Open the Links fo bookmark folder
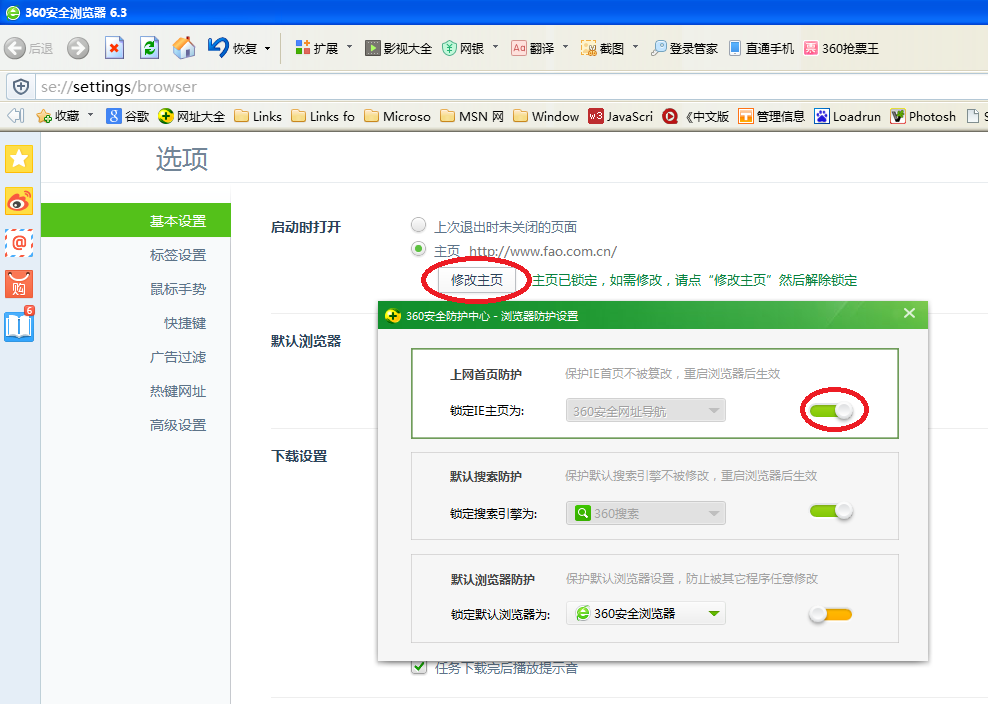The height and width of the screenshot is (704, 988). pos(324,116)
